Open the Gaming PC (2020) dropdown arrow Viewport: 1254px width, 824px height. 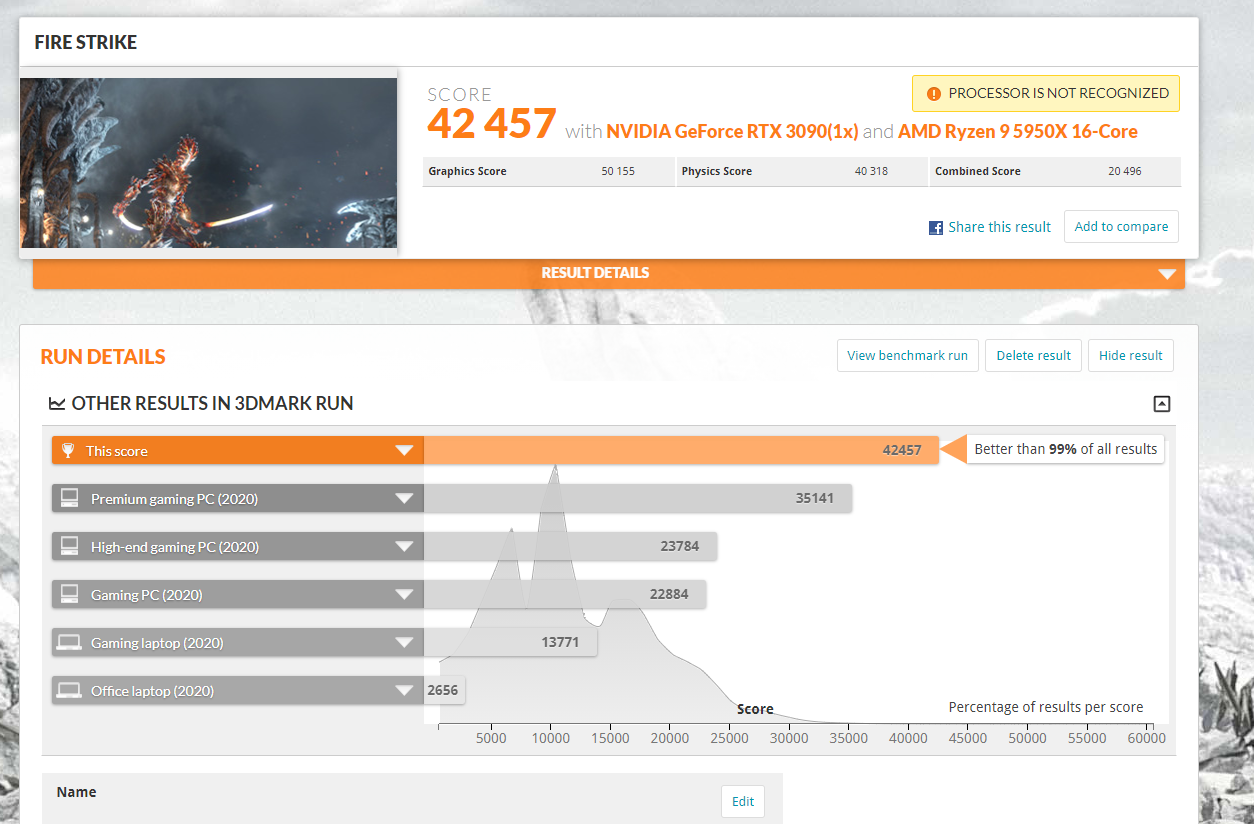404,595
